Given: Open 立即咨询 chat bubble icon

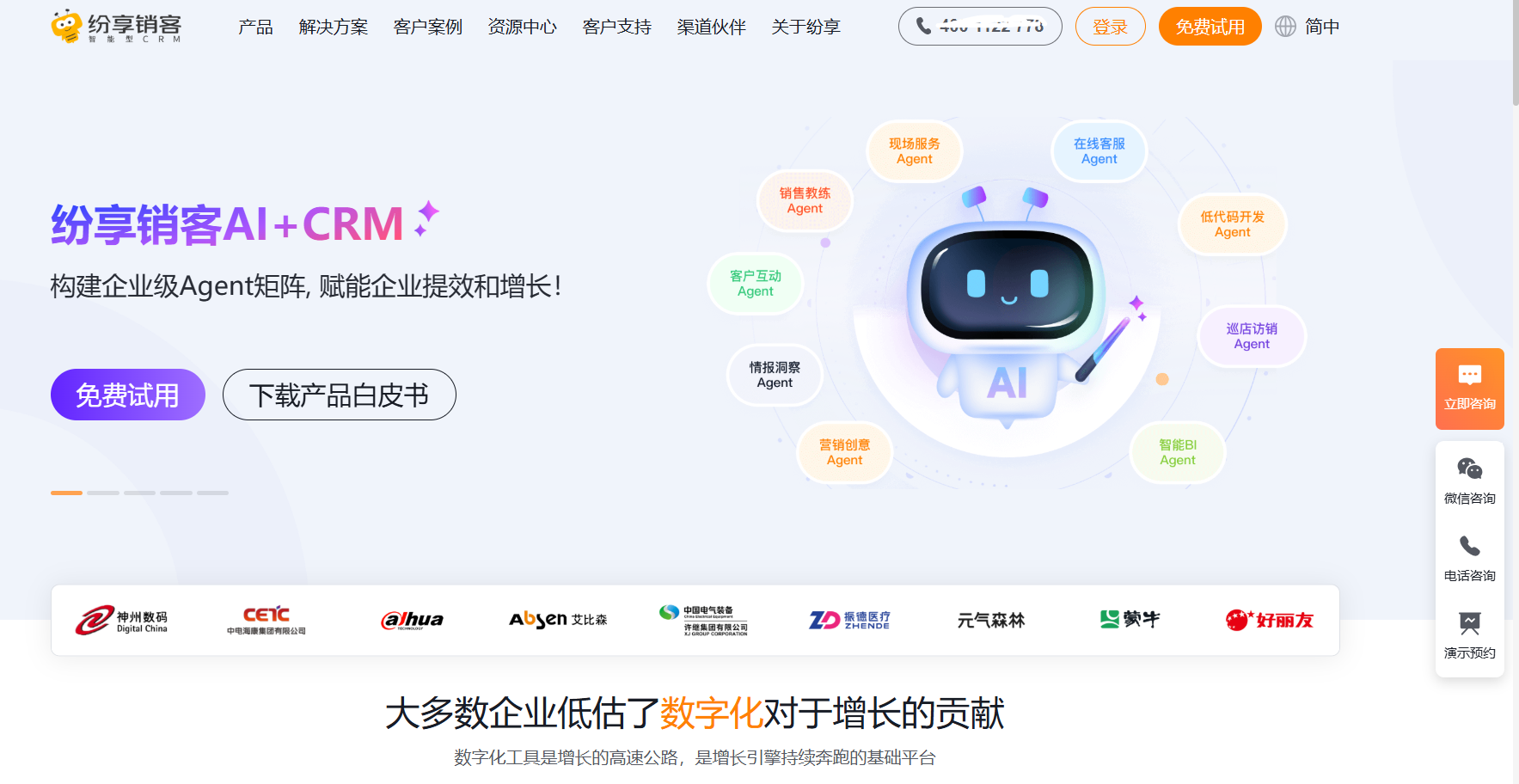Looking at the screenshot, I should (x=1469, y=376).
